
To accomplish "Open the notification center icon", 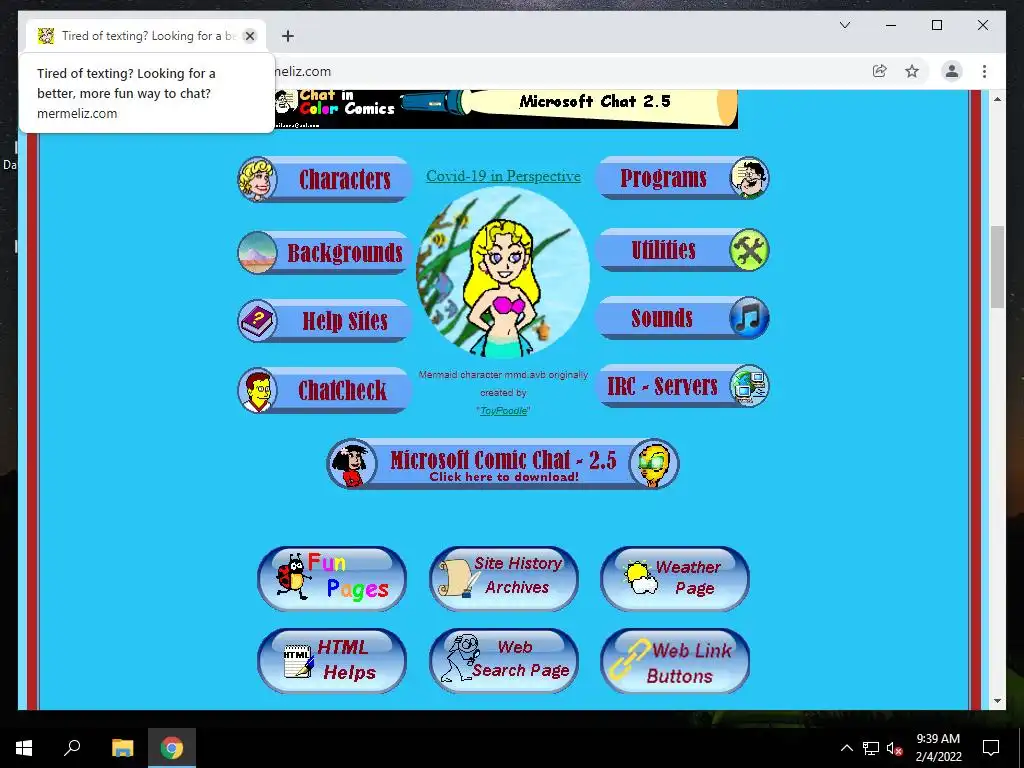I will pyautogui.click(x=991, y=748).
